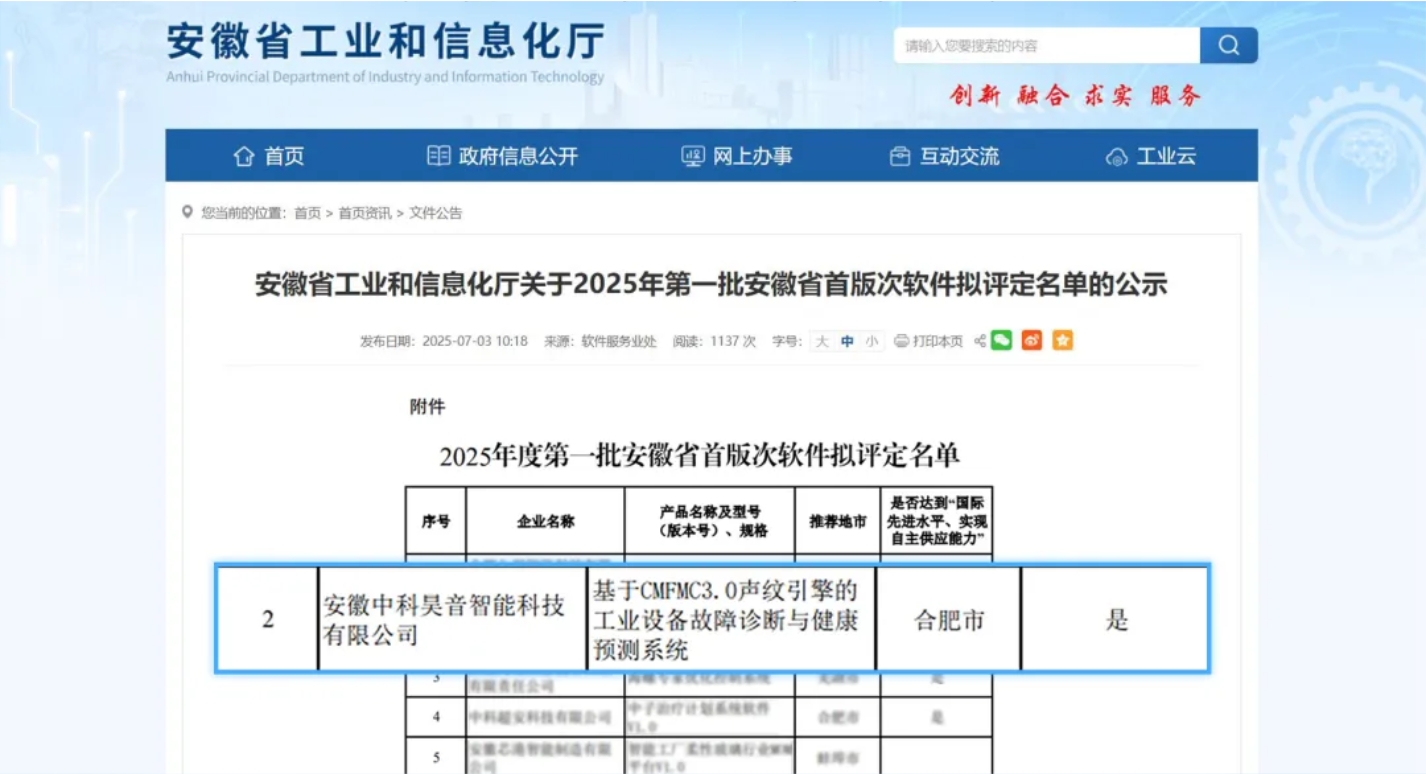Click the 首页资讯 breadcrumb link
Screen dimensions: 1426x774
coord(365,213)
